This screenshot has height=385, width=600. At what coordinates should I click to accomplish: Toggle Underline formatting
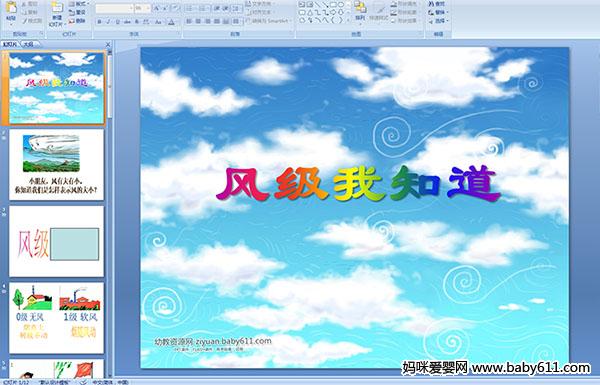[x=117, y=22]
